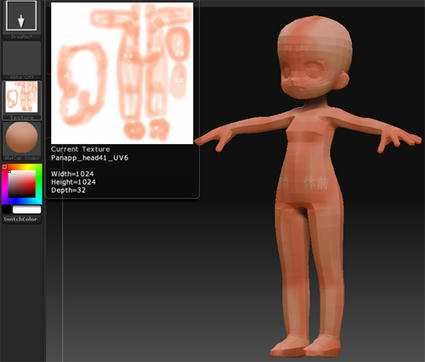Click the character model's torso
Viewport: 425px width, 362px height.
(309, 157)
